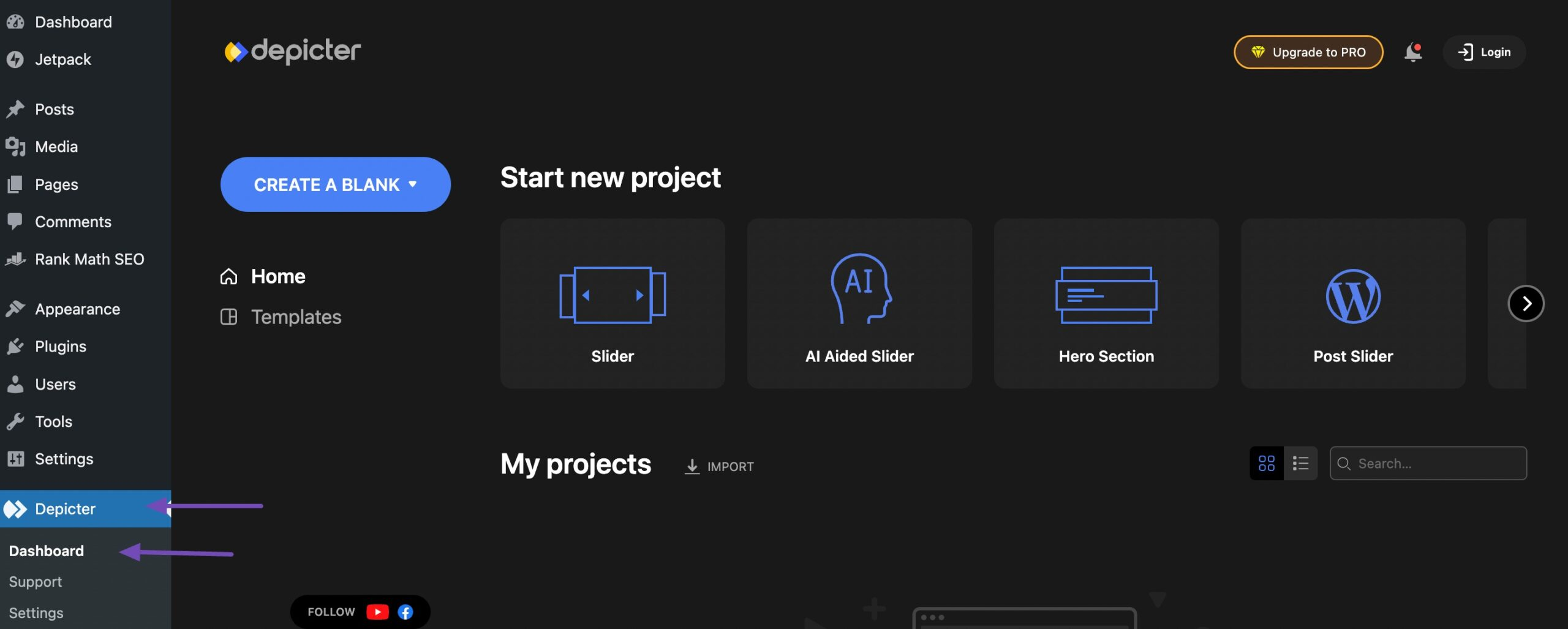Screen dimensions: 1568x629
Task: Open the Templates section
Action: point(296,317)
